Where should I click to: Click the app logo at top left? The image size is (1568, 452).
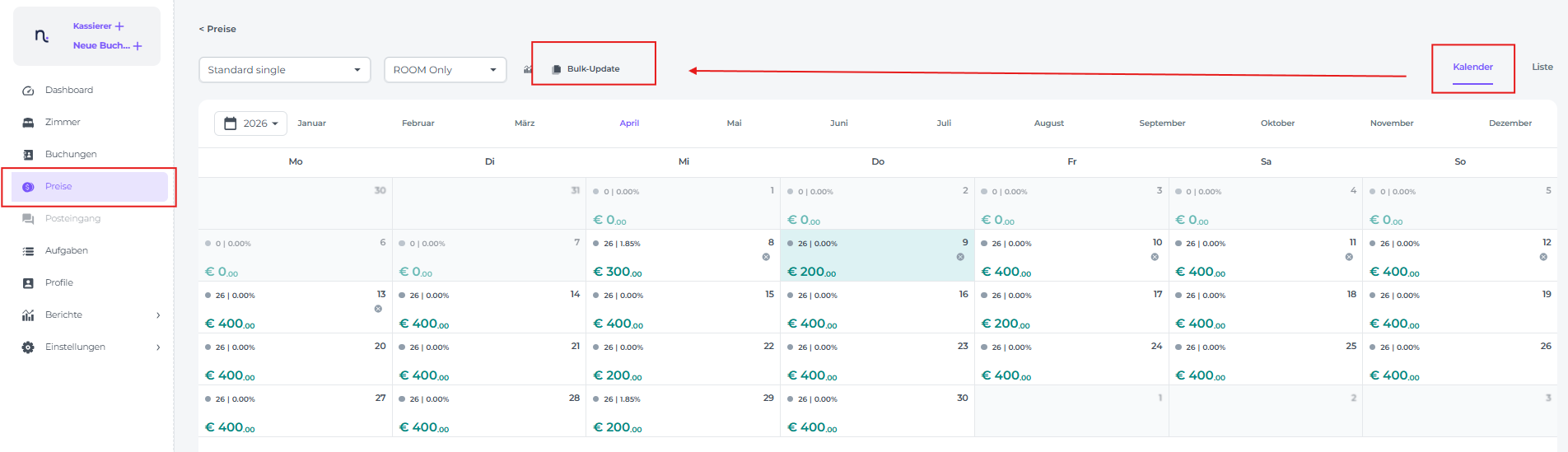click(41, 36)
